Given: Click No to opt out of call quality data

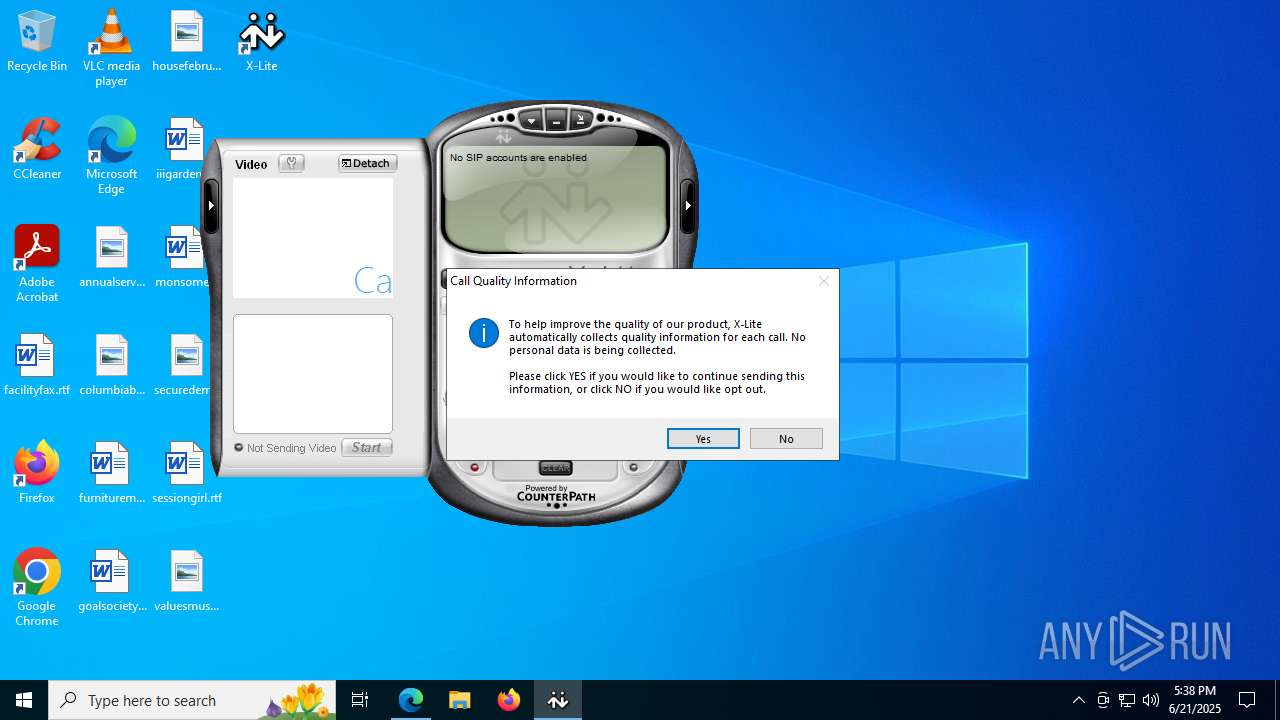Looking at the screenshot, I should pos(786,439).
